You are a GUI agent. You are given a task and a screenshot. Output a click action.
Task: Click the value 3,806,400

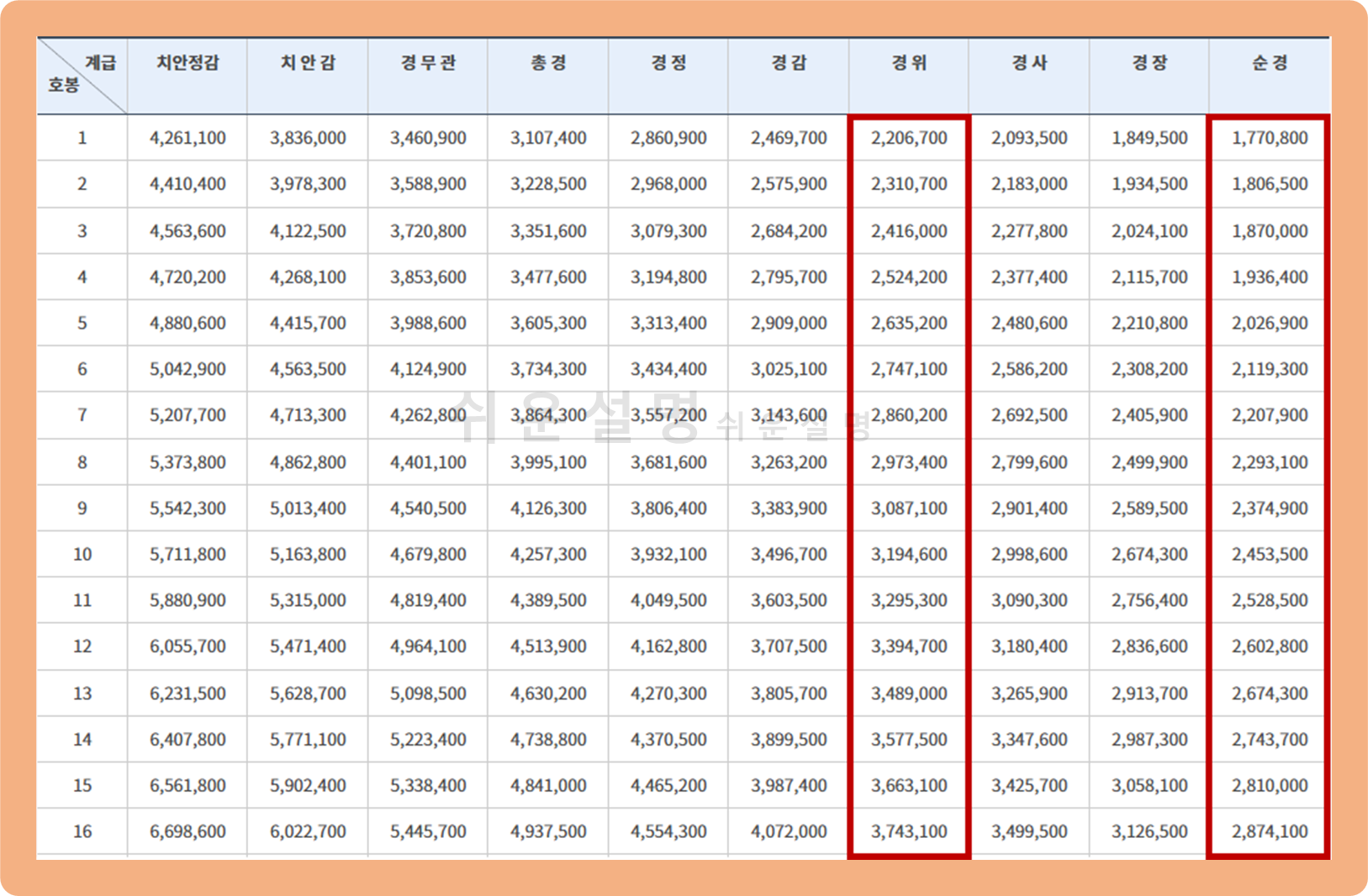(668, 509)
